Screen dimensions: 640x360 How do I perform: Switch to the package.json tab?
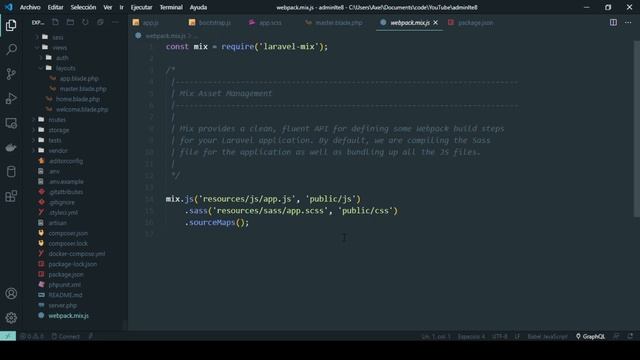476,23
